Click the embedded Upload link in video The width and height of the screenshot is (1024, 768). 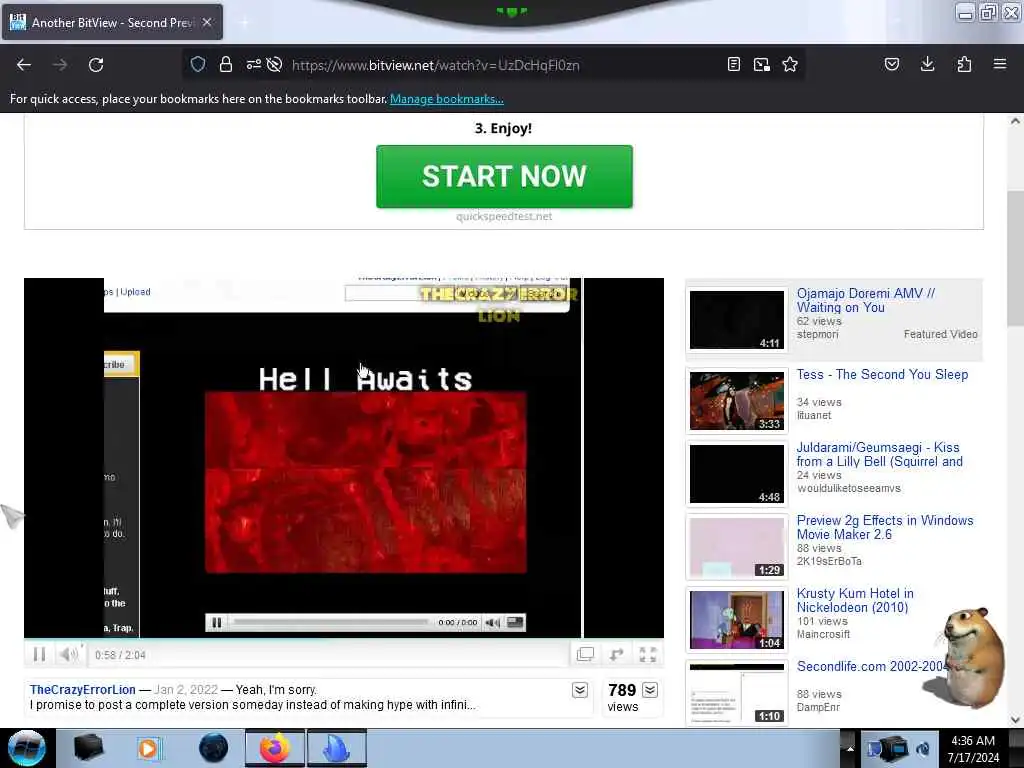135,292
